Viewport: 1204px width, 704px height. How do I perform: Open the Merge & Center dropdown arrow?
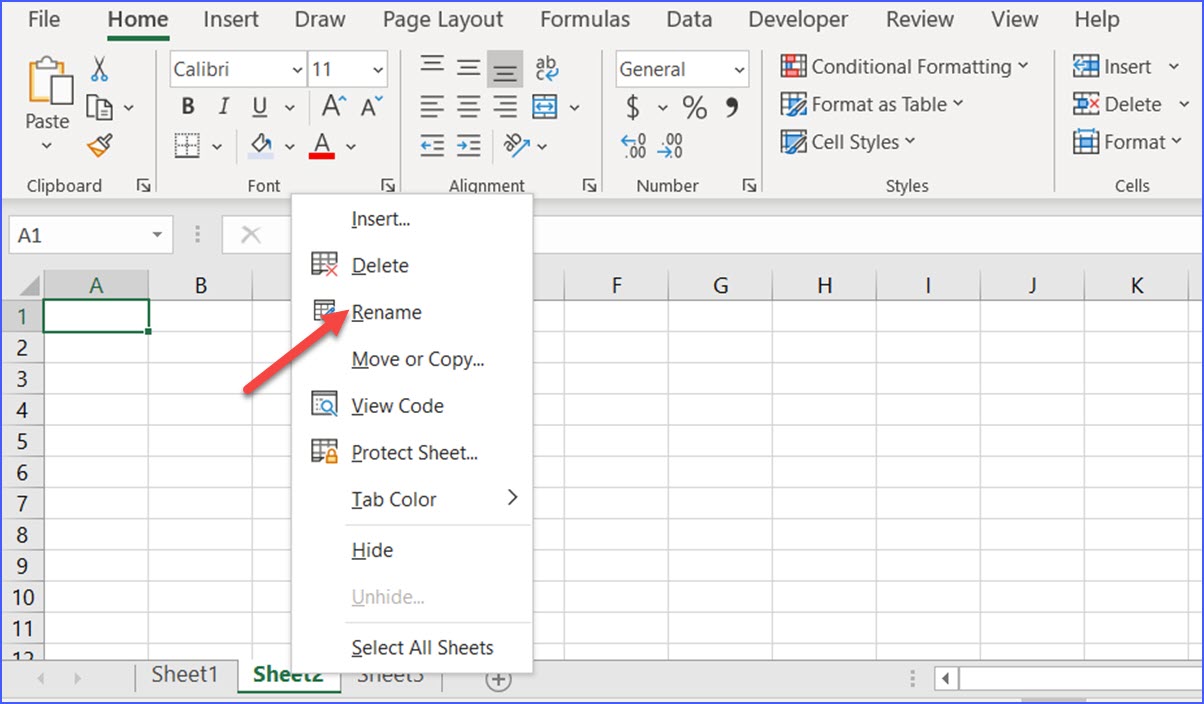(574, 107)
